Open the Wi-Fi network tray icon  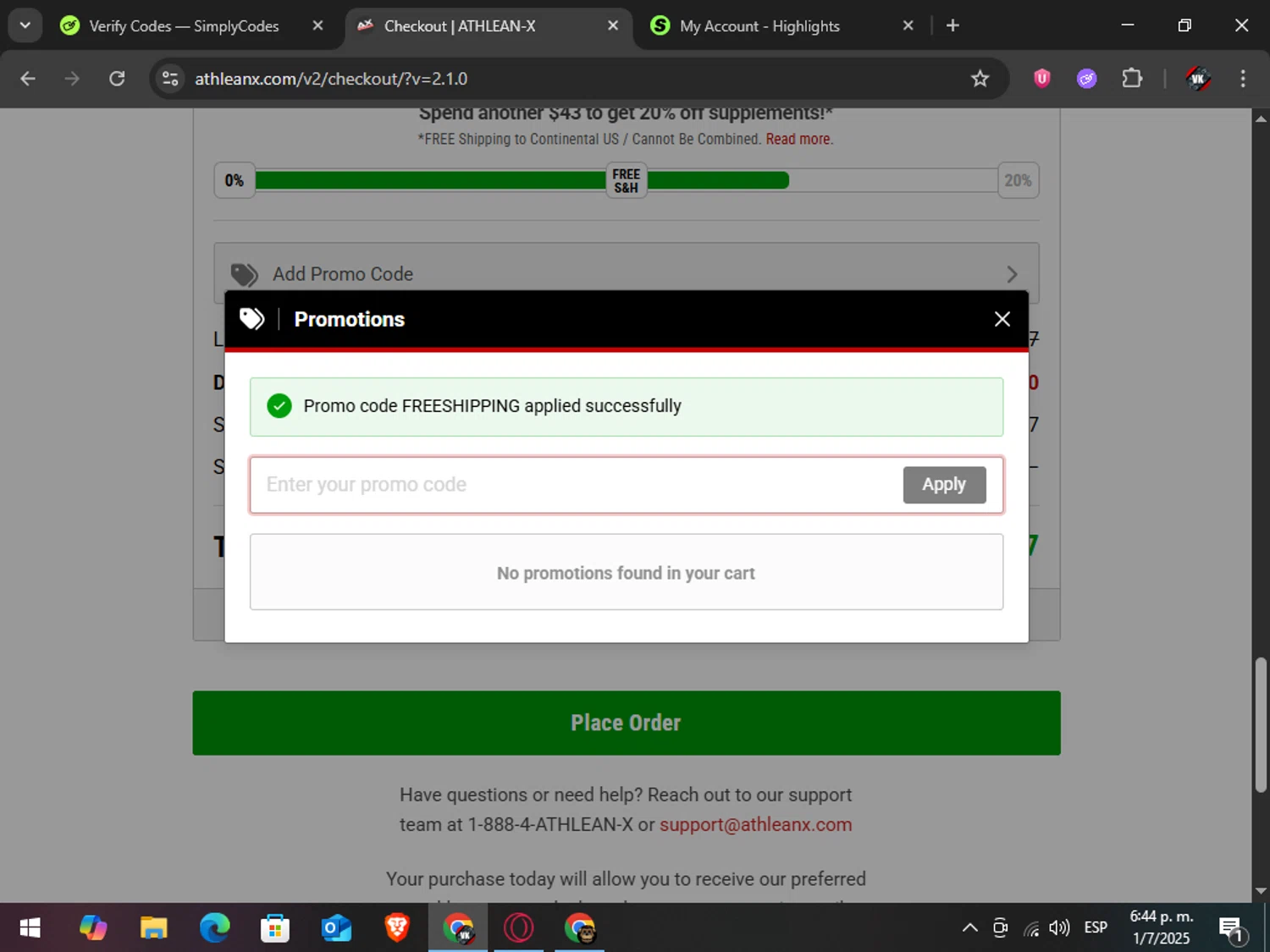[1030, 928]
